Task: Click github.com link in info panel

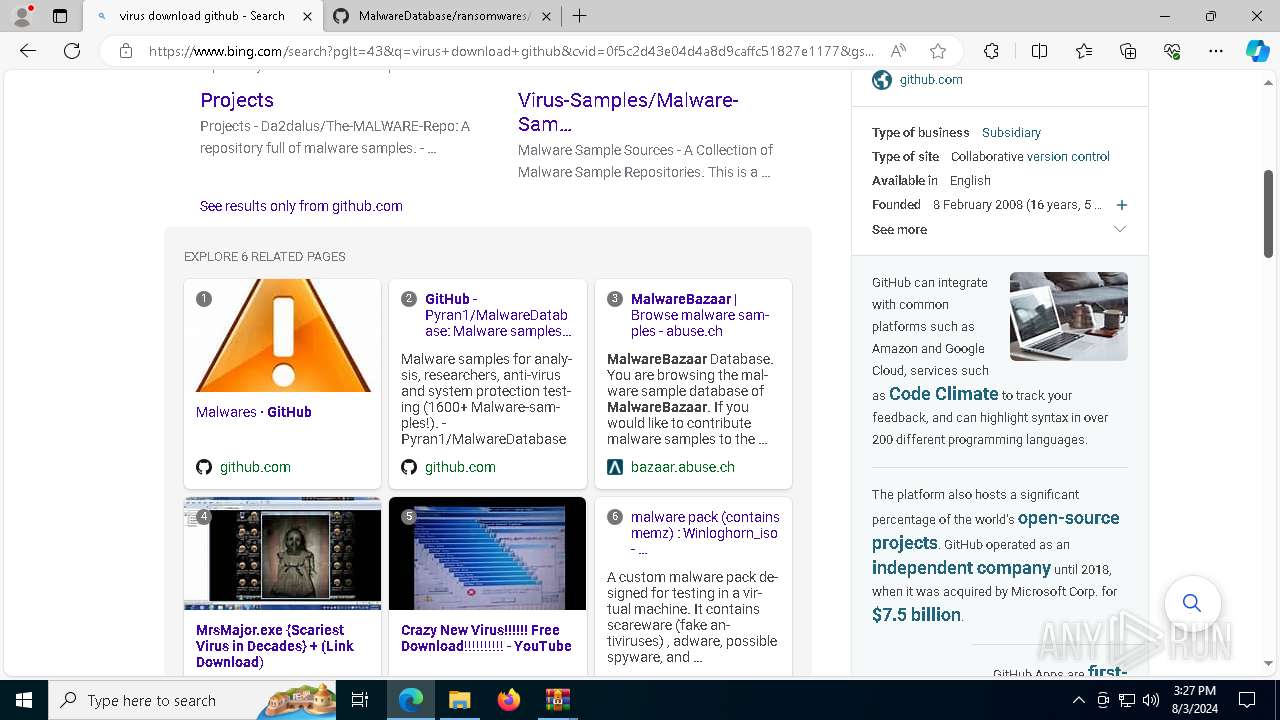Action: coord(931,80)
